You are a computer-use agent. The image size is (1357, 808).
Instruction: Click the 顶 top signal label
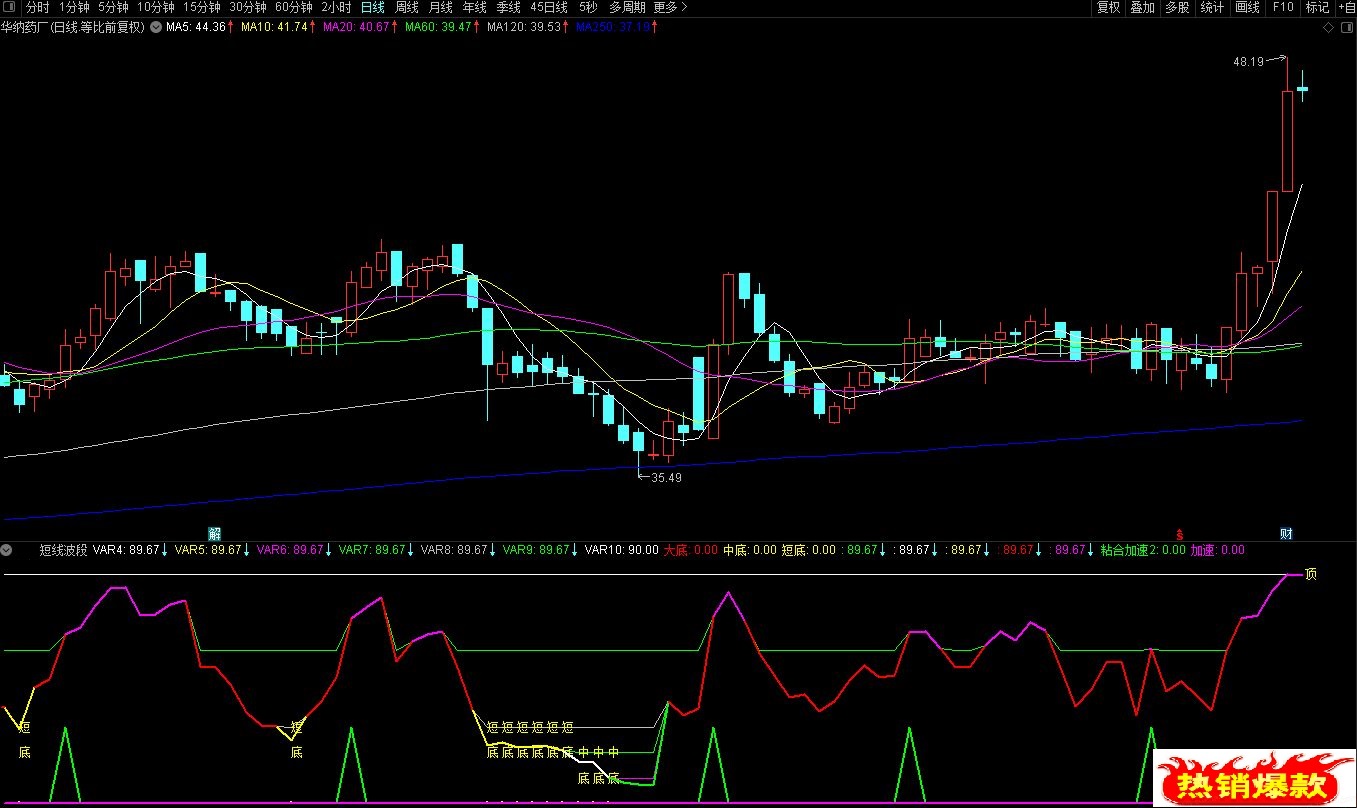coord(1311,574)
